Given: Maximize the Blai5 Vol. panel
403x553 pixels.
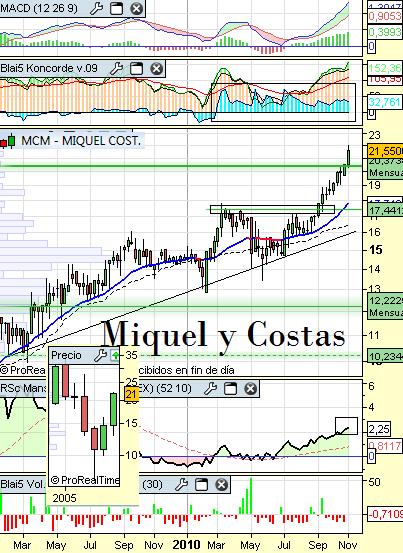Looking at the screenshot, I should (201, 485).
